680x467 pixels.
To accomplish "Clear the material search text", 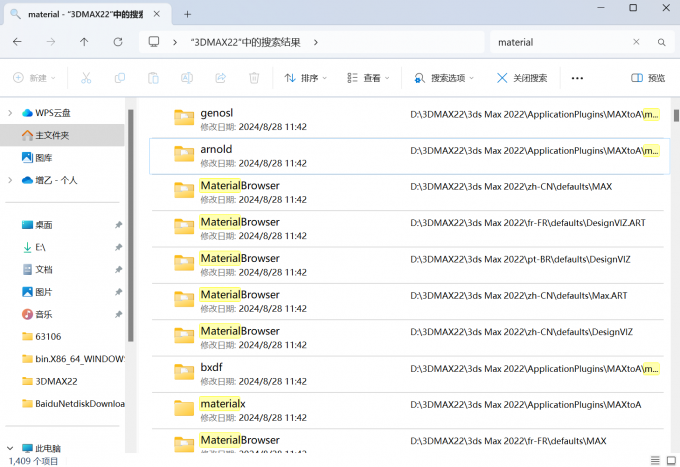I will pos(636,42).
